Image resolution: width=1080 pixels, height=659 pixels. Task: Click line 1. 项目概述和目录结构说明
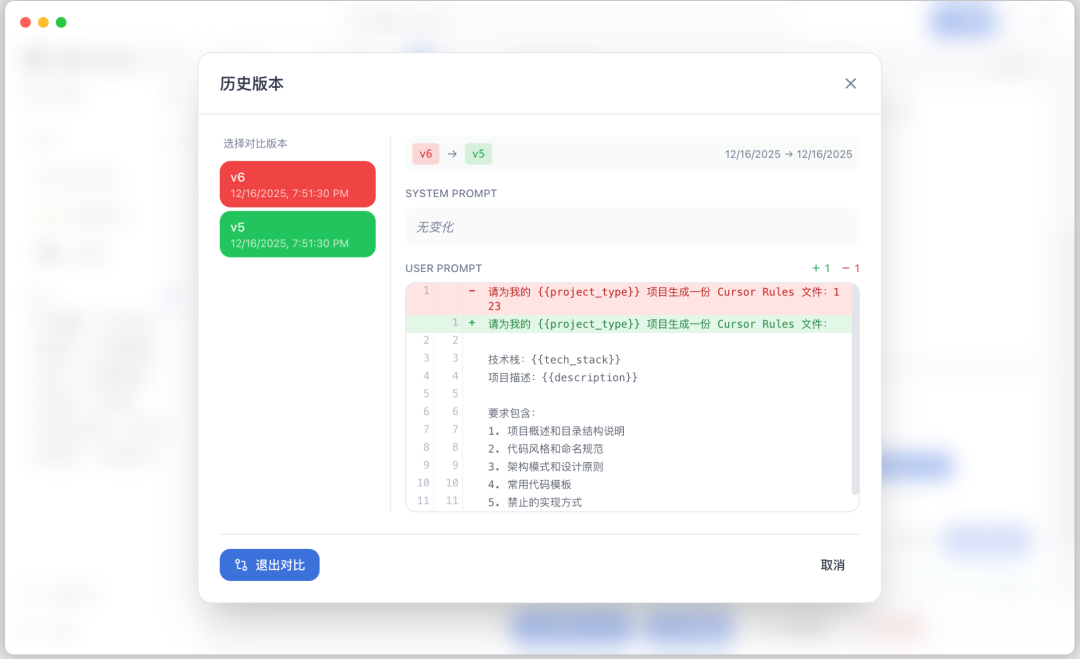pyautogui.click(x=556, y=431)
